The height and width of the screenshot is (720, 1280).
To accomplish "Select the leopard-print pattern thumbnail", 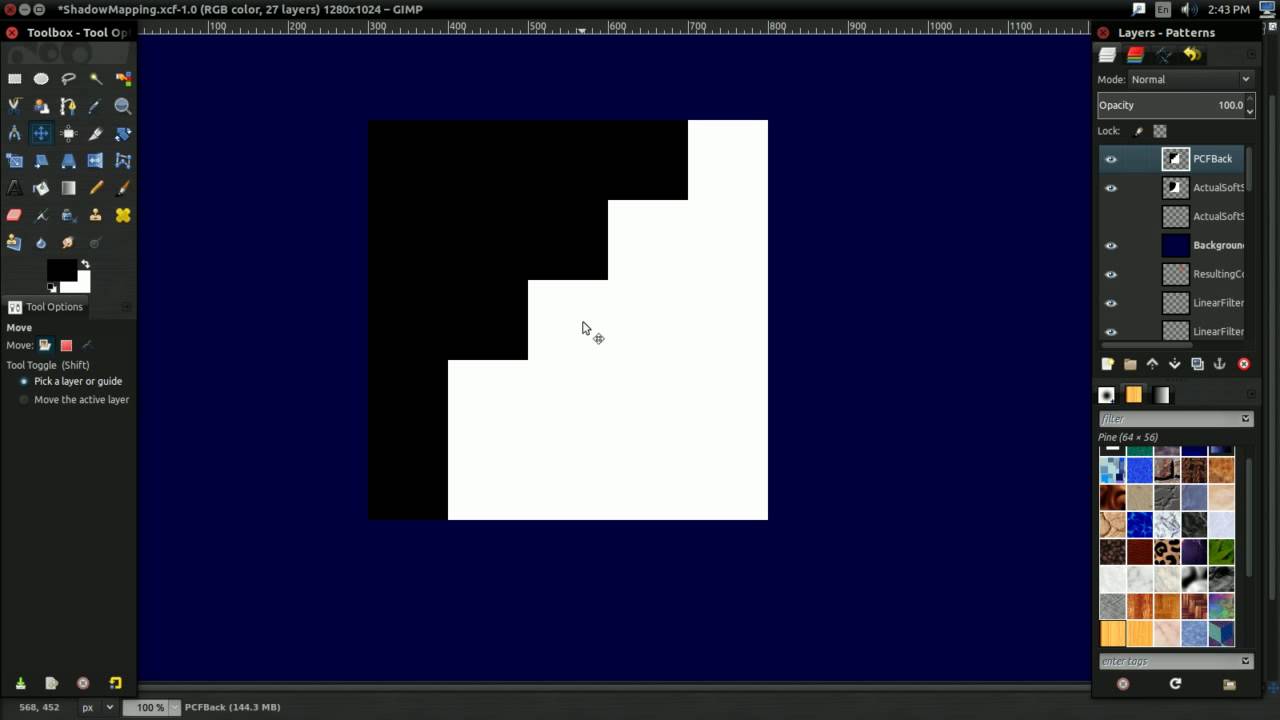I will pyautogui.click(x=1167, y=552).
